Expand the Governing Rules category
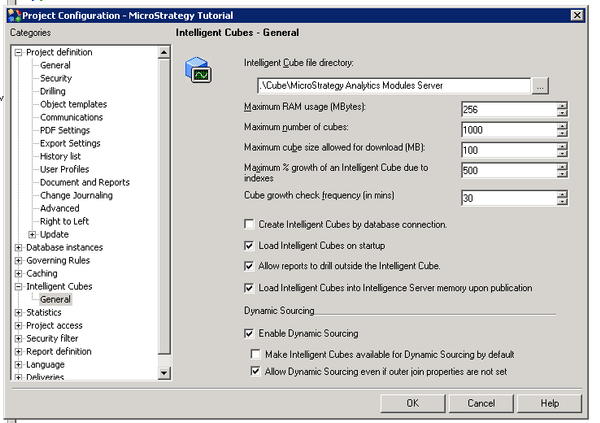600x423 pixels. 18,260
